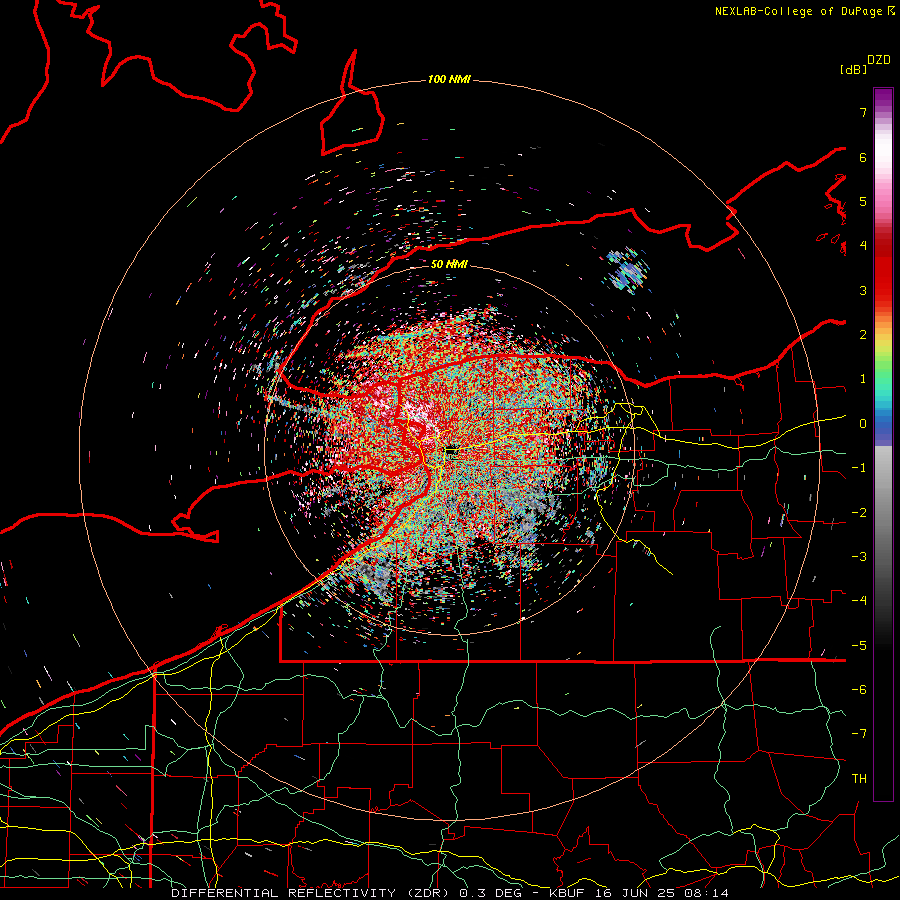Screen dimensions: 900x900
Task: Click the 0.3 DEG elevation angle text
Action: point(490,893)
